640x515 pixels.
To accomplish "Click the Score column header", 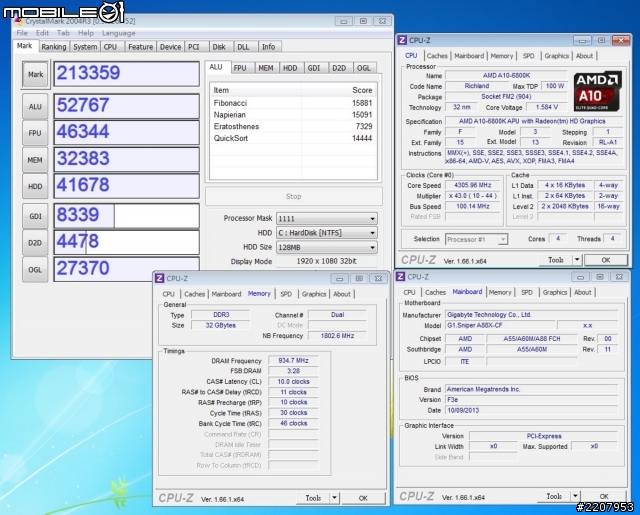I will pos(339,90).
